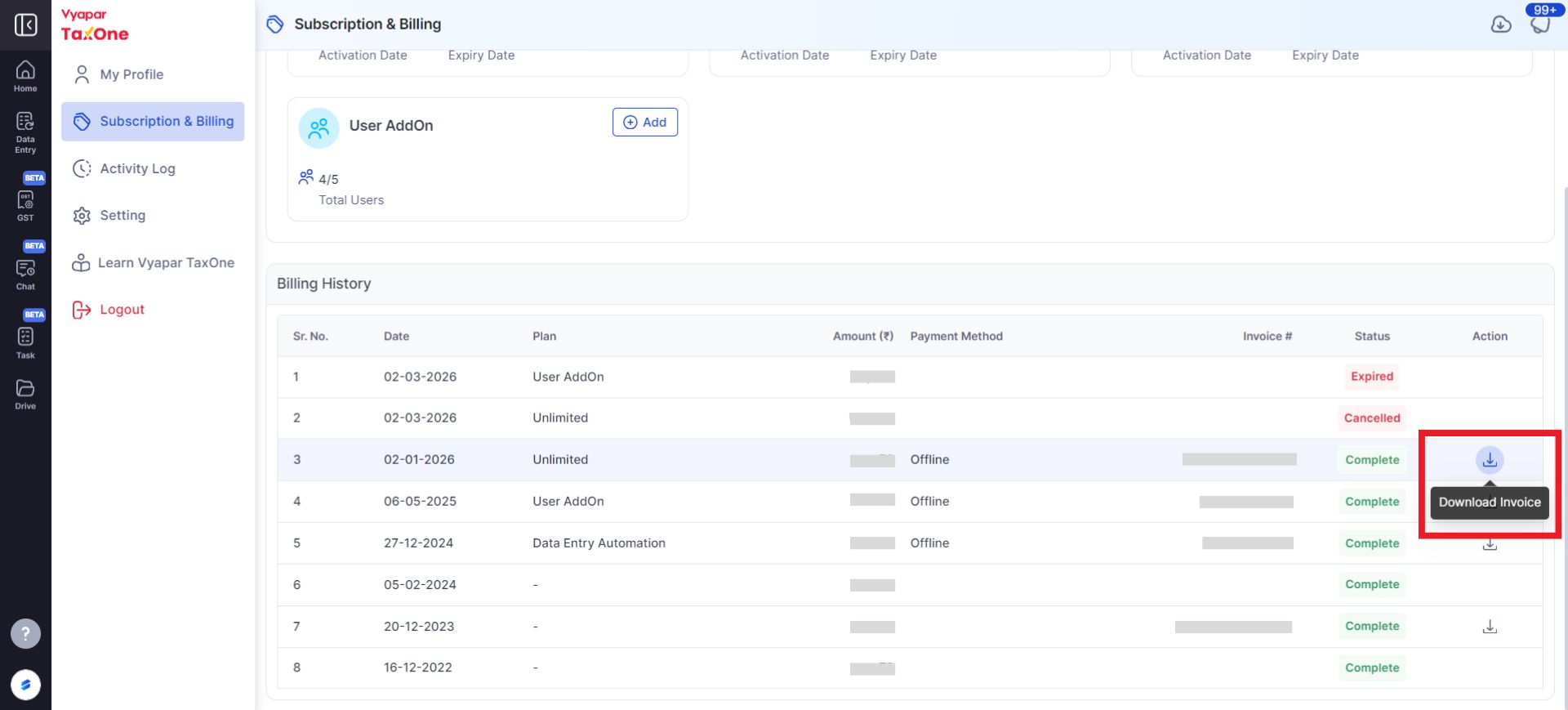Click the Cancelled status badge
Screen dimensions: 1568x710
(1371, 418)
